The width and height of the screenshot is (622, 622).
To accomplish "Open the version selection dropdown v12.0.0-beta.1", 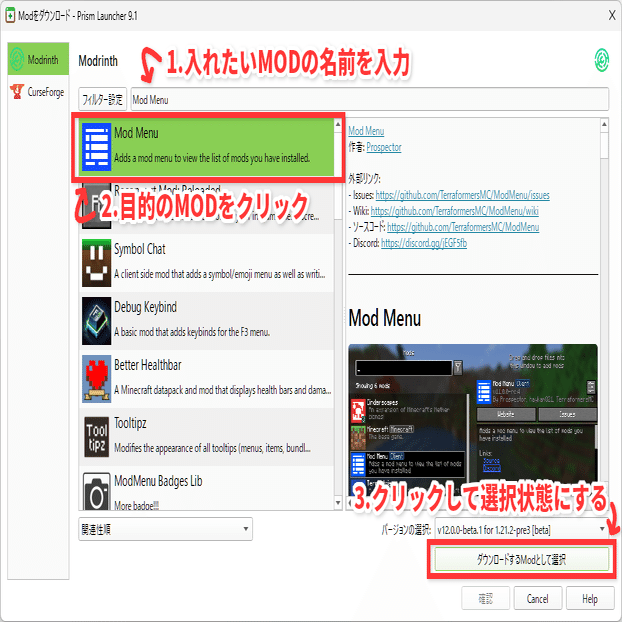I will (522, 529).
